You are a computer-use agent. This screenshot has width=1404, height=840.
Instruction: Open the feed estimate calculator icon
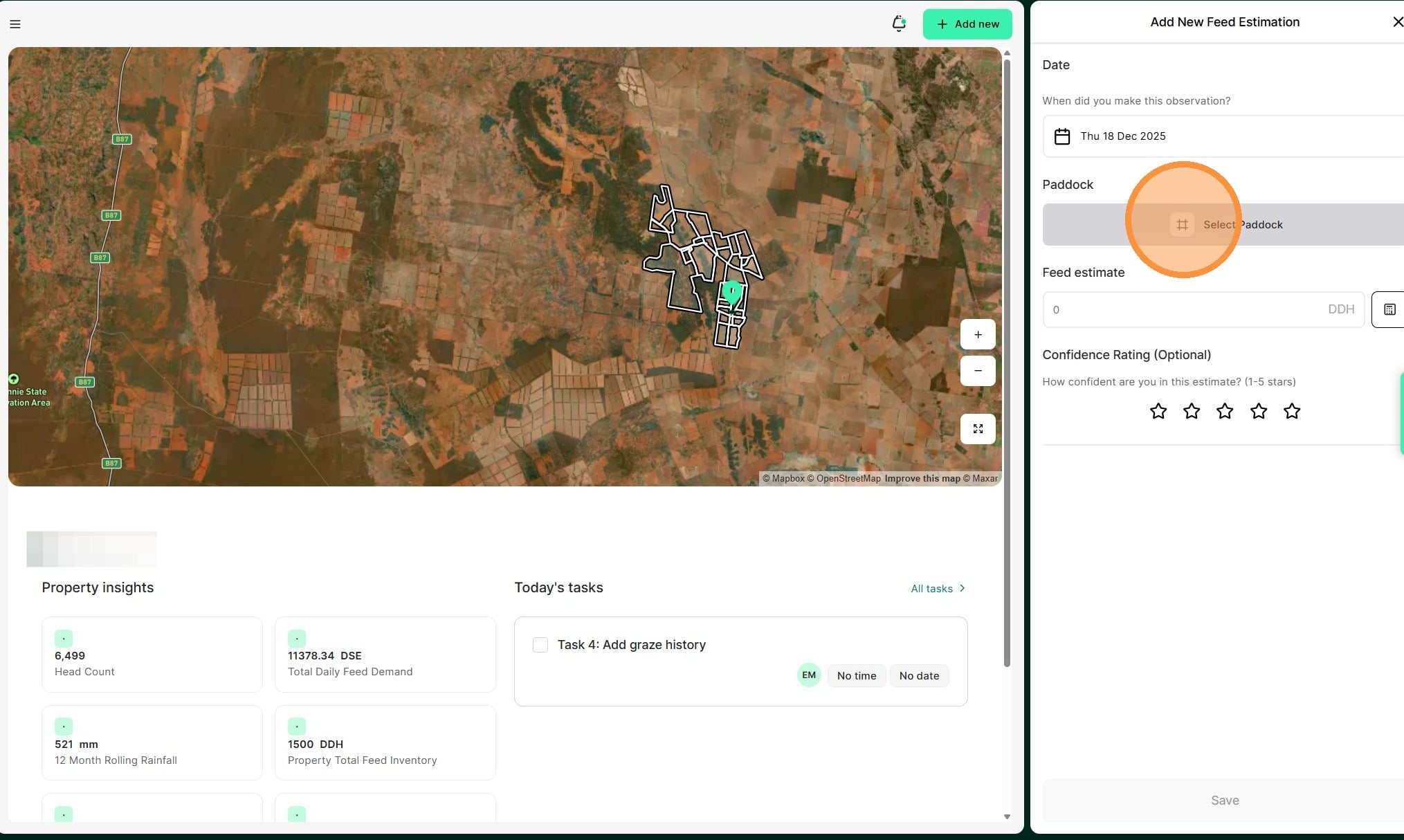(x=1389, y=309)
